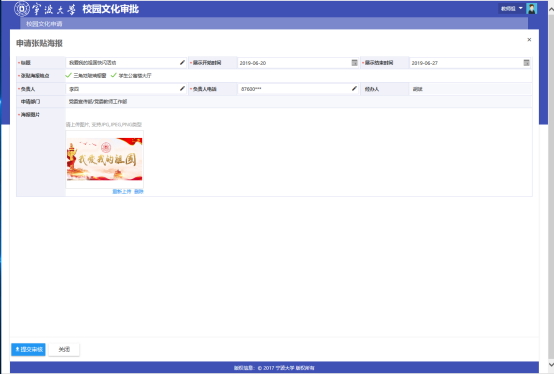The image size is (554, 374).
Task: Click the 提交审核 submit button
Action: click(x=28, y=349)
